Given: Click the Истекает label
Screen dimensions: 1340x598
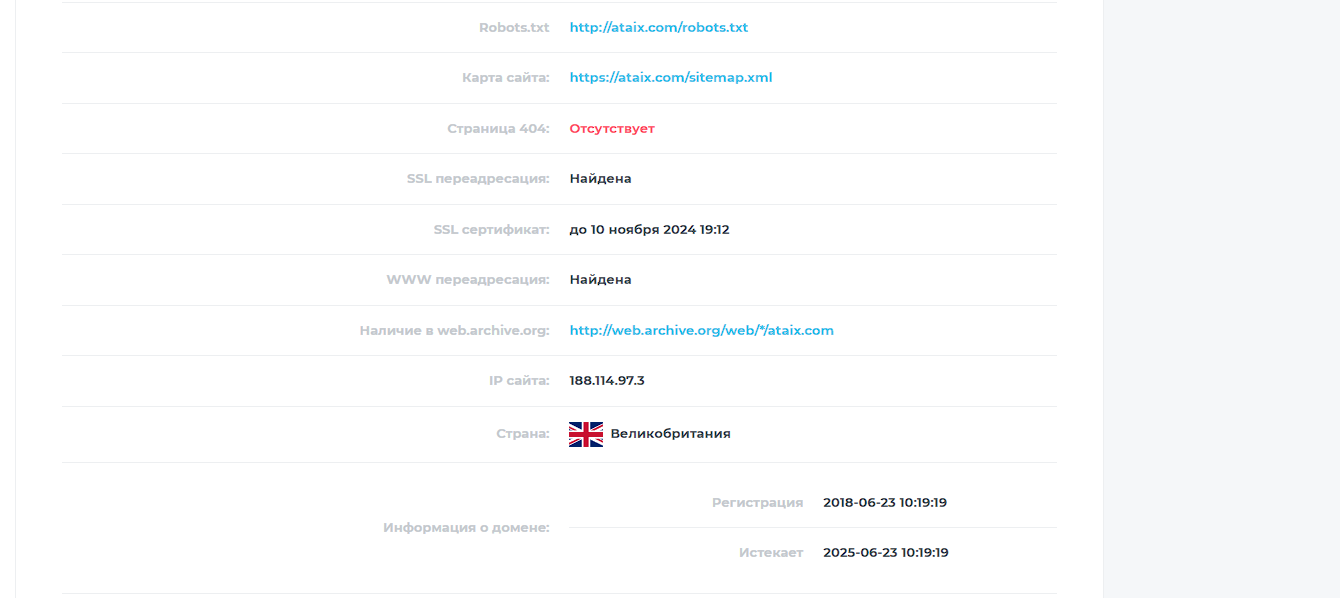Looking at the screenshot, I should point(771,553).
